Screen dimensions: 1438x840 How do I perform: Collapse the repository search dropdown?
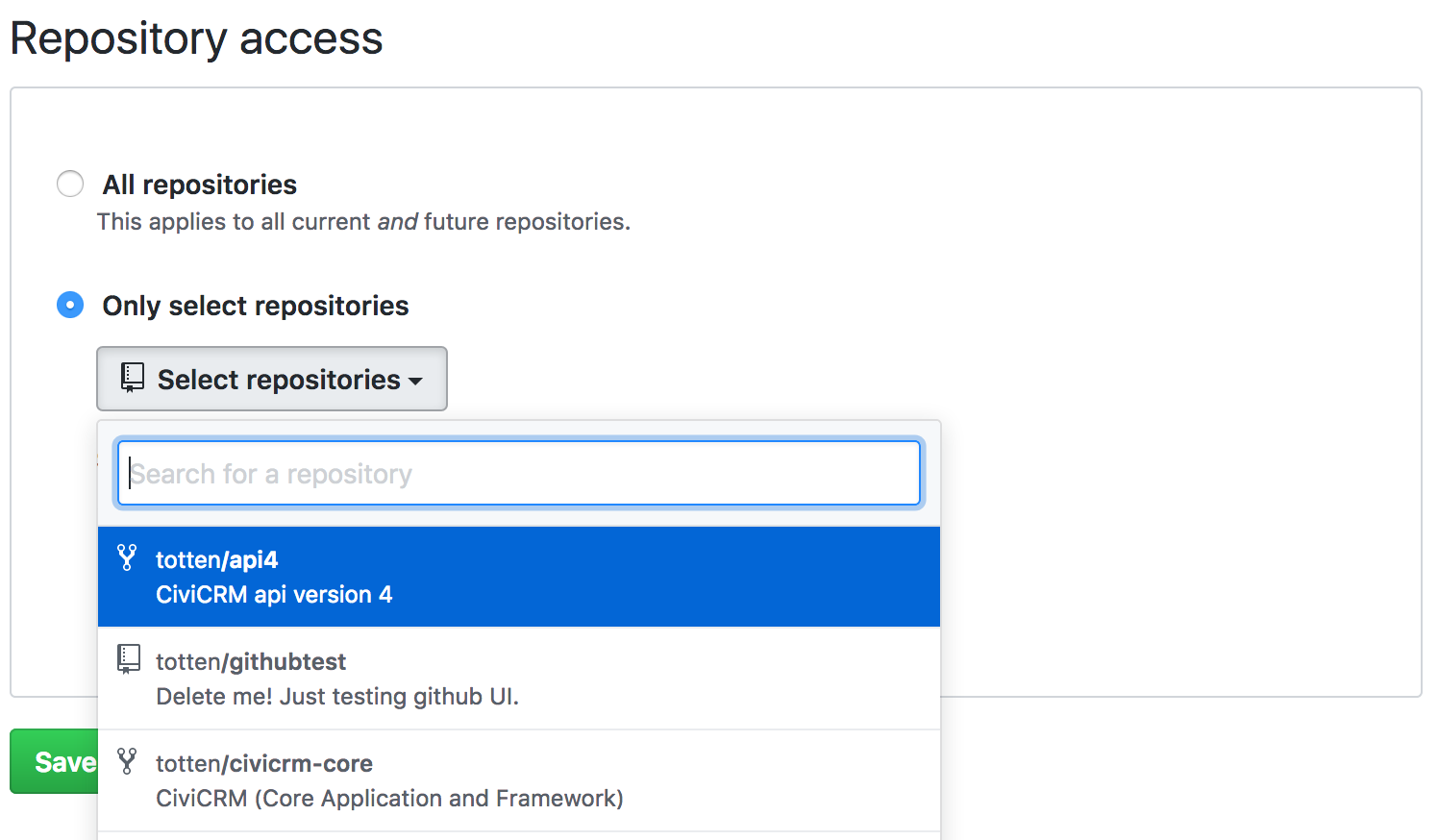272,378
